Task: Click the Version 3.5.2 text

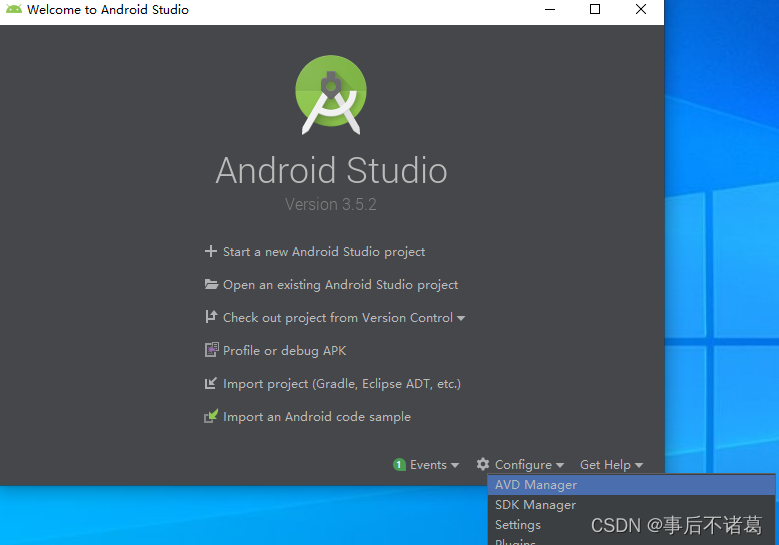Action: (331, 204)
